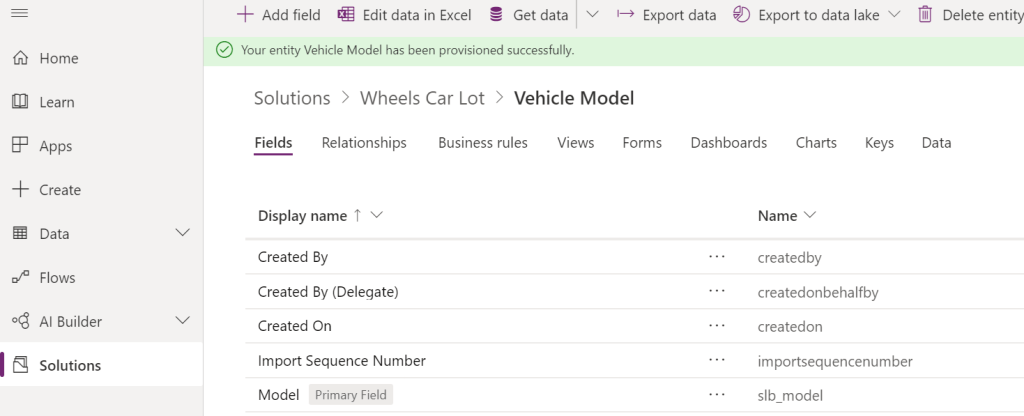Sort by the Display name column header
Screen dimensions: 1024x416
coord(302,216)
